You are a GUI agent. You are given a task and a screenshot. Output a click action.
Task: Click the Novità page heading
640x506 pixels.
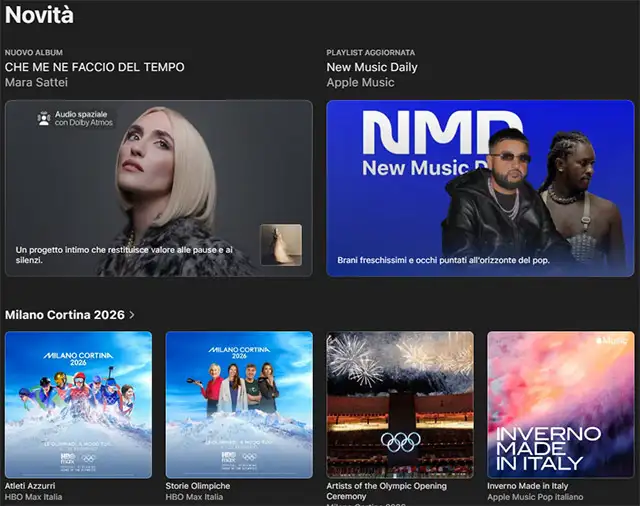tap(39, 15)
